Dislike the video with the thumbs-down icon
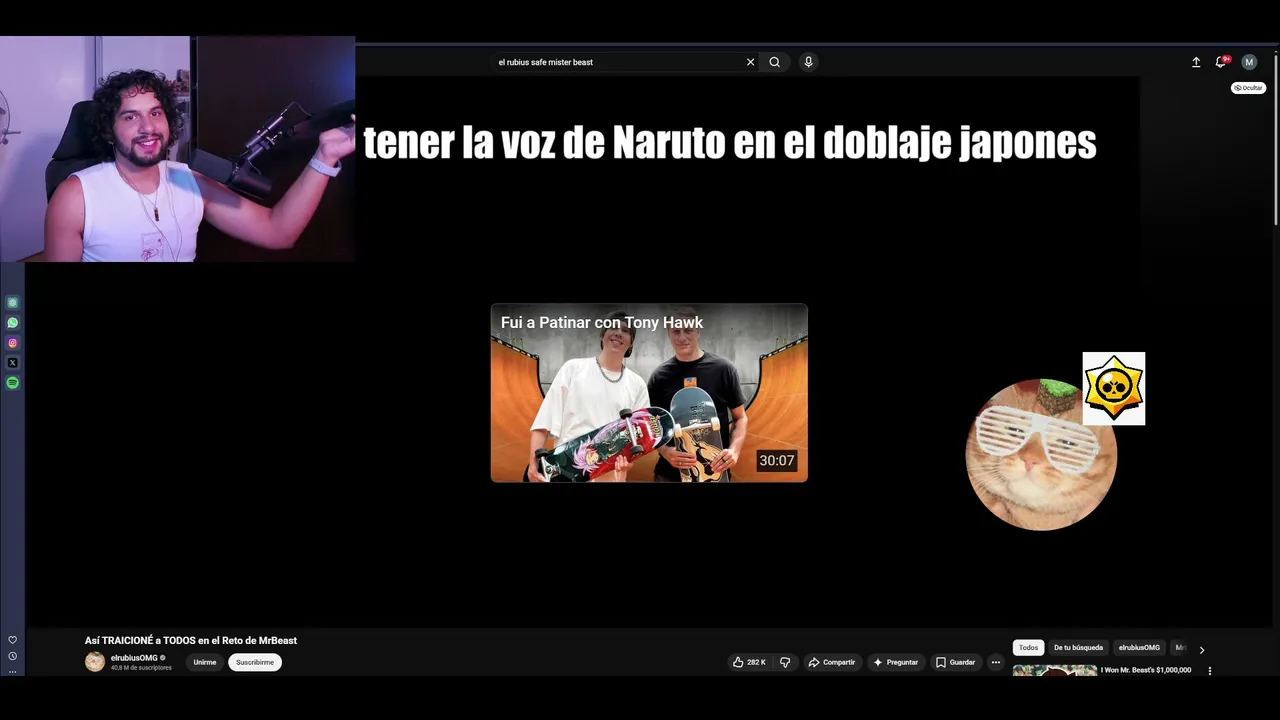 pos(785,662)
